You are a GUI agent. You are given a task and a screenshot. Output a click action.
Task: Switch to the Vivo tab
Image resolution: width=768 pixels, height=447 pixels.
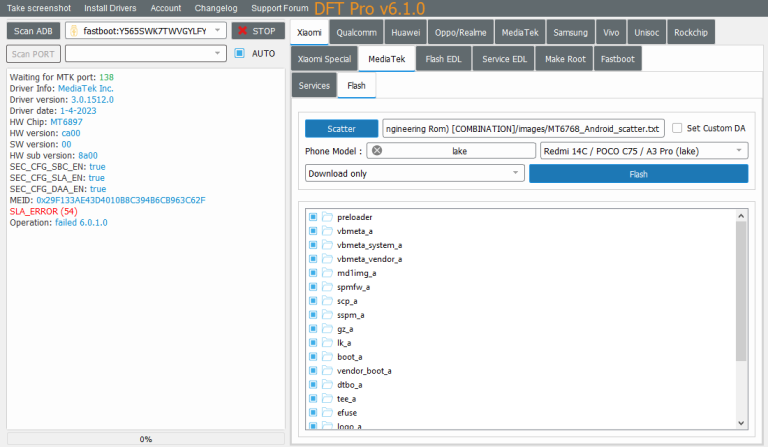pyautogui.click(x=611, y=32)
